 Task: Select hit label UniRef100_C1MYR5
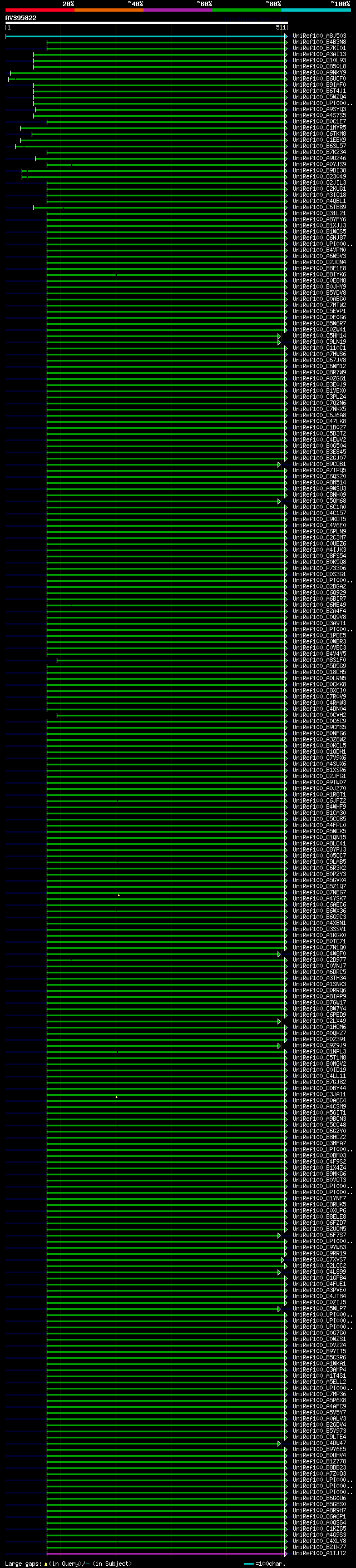click(319, 128)
